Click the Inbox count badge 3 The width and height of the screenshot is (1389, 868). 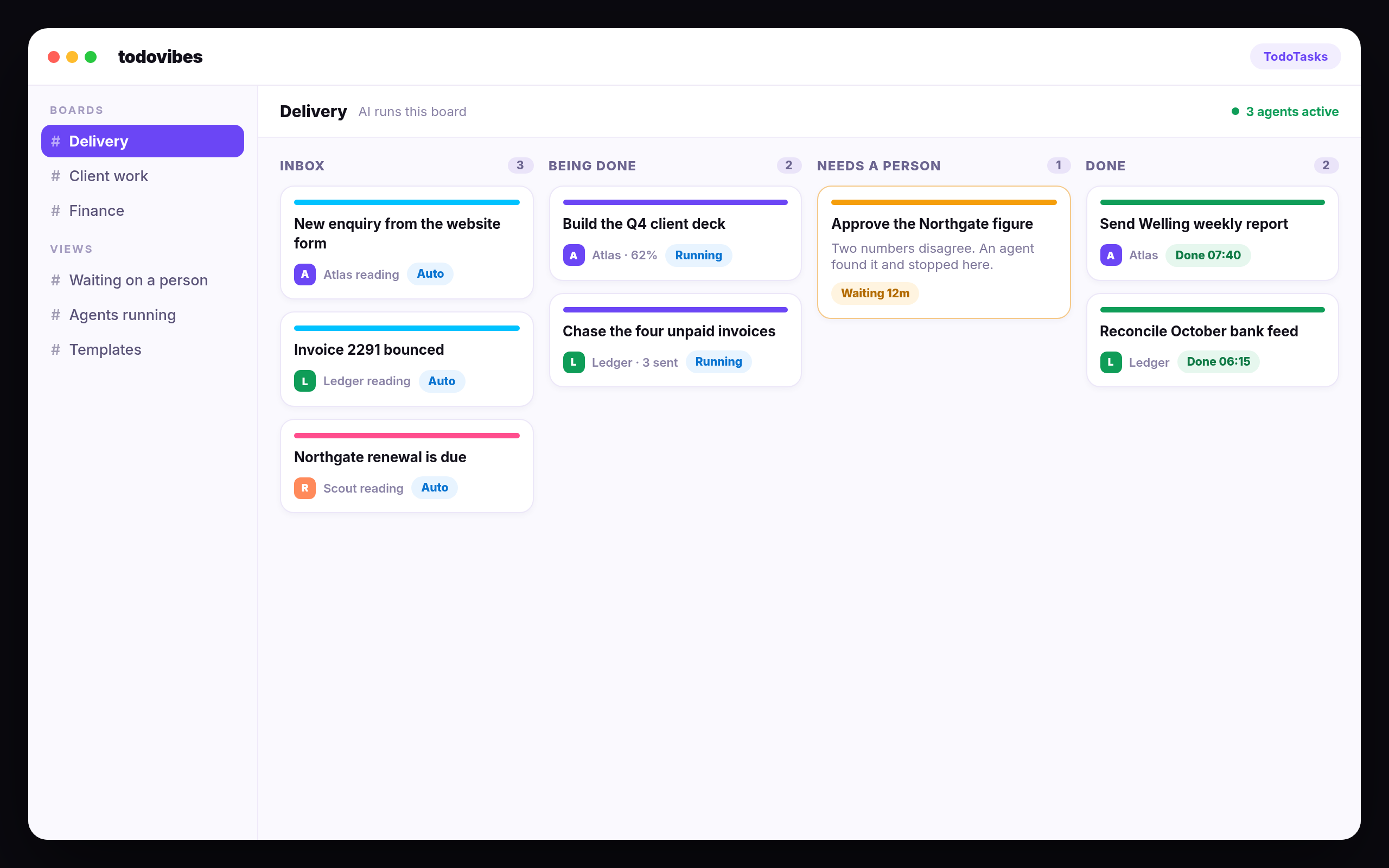click(x=520, y=165)
